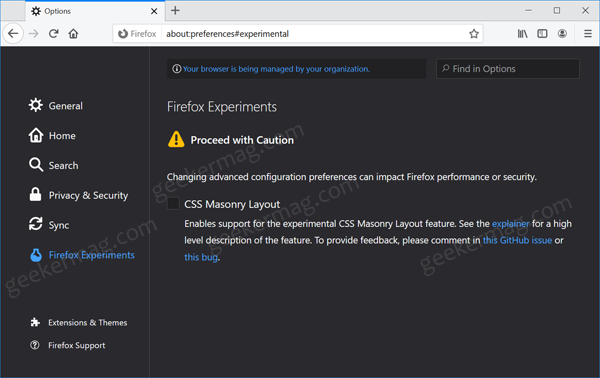Image resolution: width=600 pixels, height=378 pixels.
Task: Open Privacy & Security settings category
Action: [88, 196]
